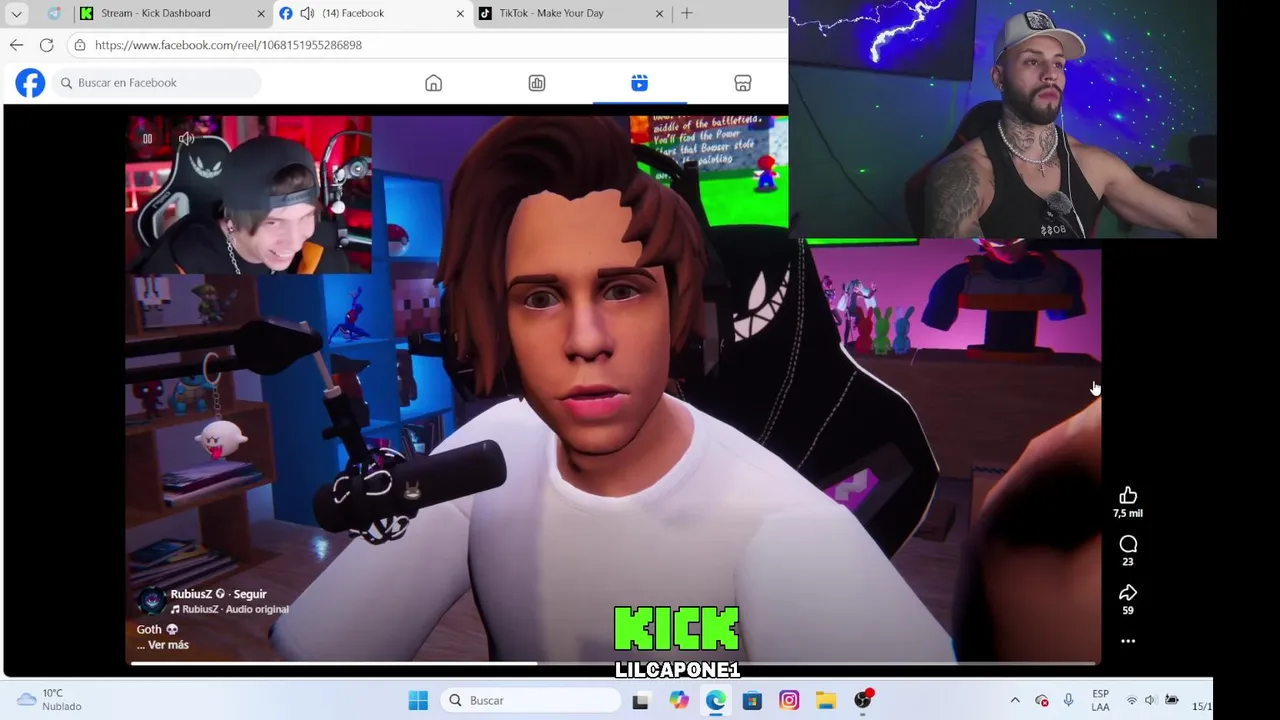
Task: Focus the URL address bar
Action: point(430,45)
